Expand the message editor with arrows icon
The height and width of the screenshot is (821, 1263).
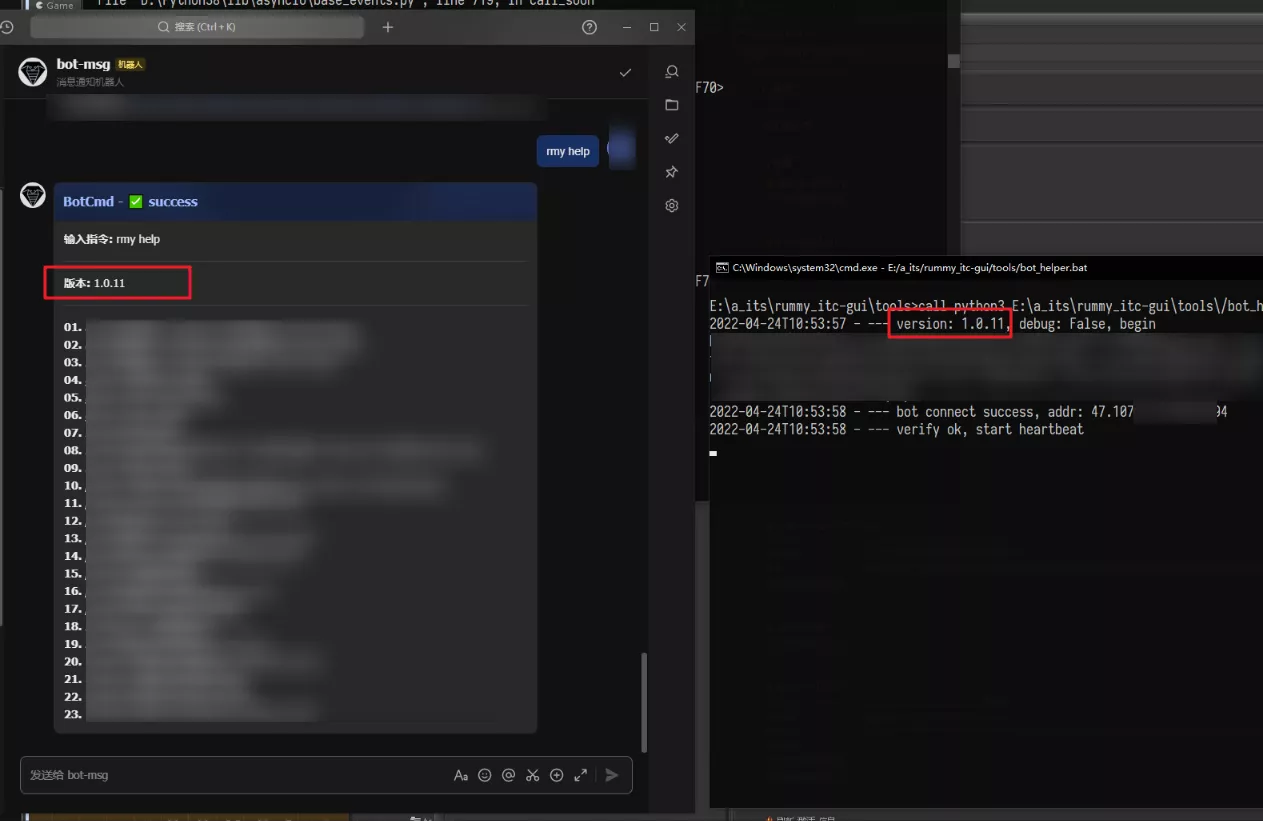coord(581,775)
